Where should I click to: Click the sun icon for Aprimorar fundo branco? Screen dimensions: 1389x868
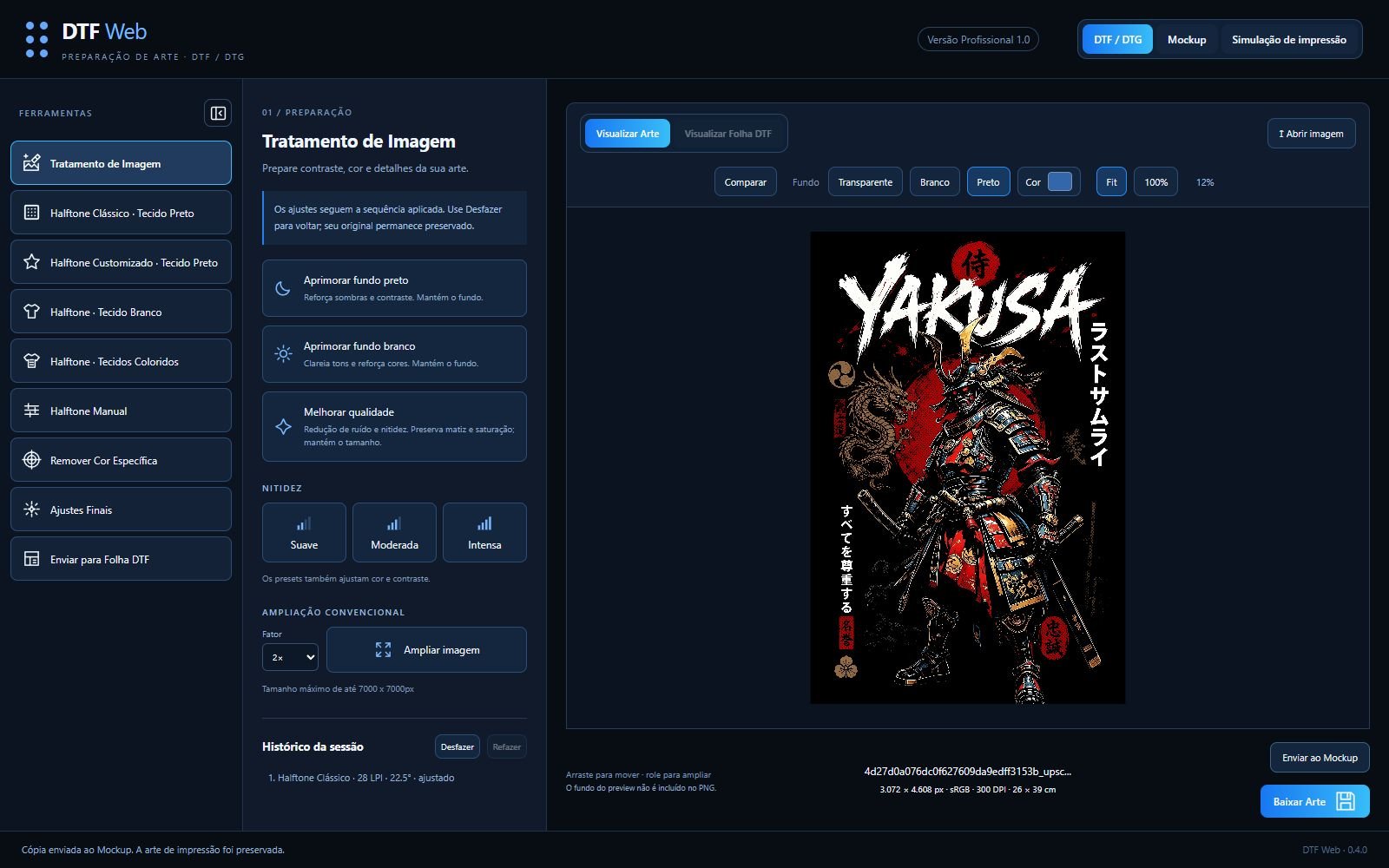click(x=283, y=354)
